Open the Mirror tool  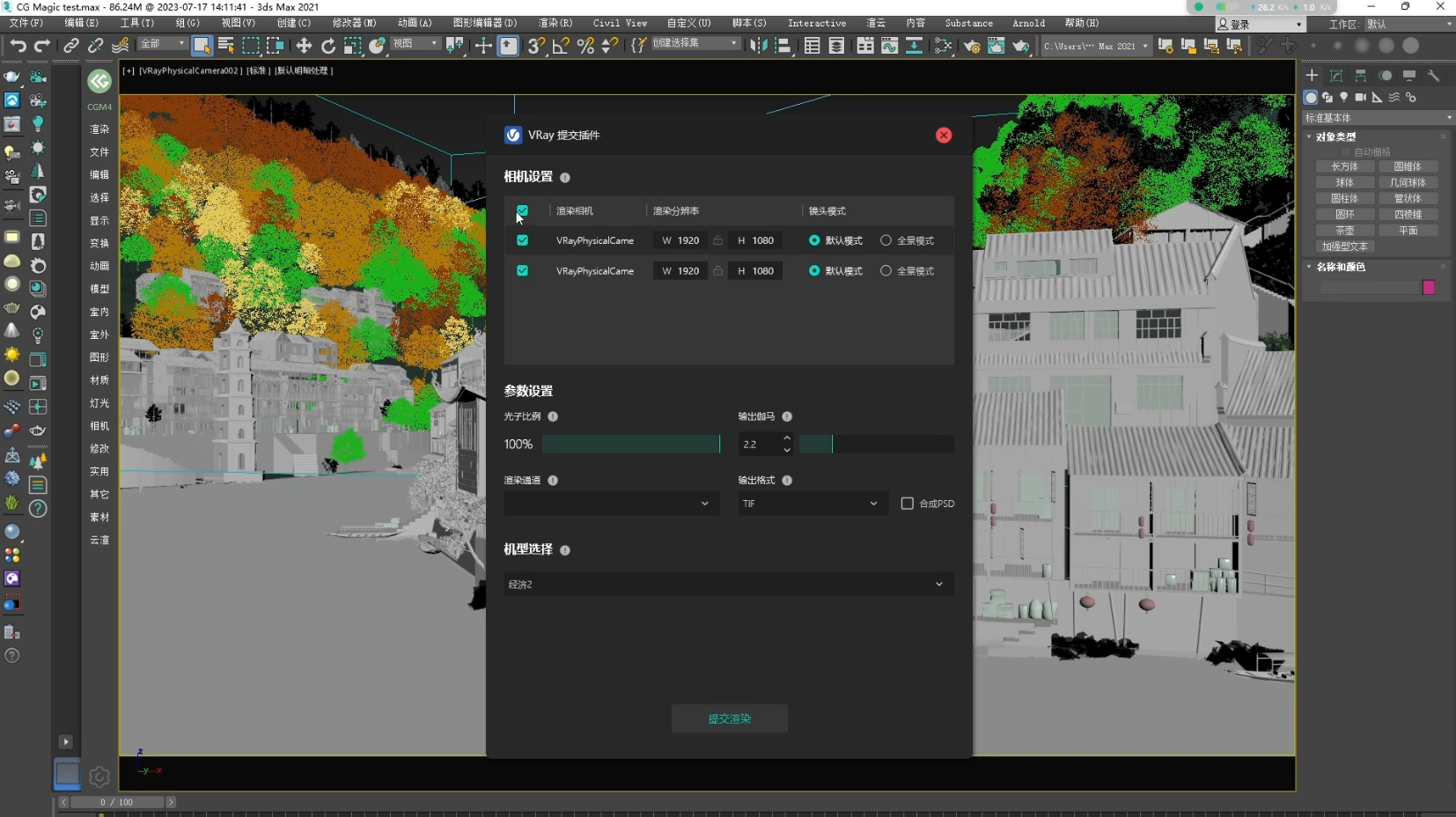[x=758, y=46]
